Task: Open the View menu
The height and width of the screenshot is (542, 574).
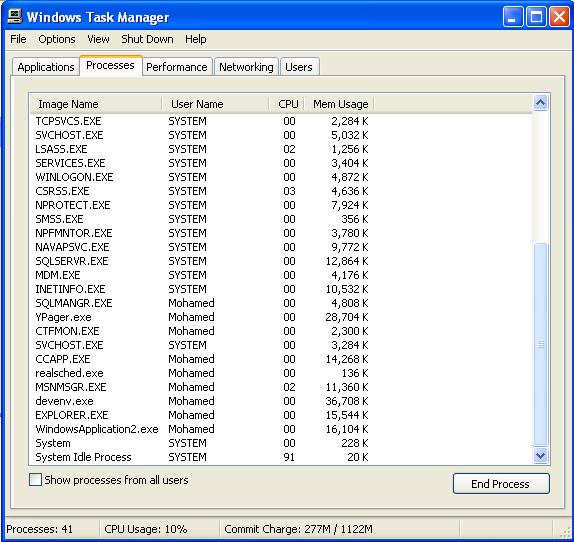Action: tap(98, 39)
